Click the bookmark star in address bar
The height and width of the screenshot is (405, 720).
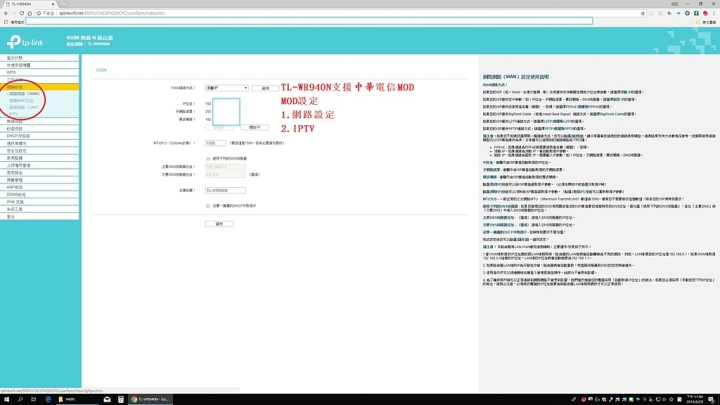[642, 13]
